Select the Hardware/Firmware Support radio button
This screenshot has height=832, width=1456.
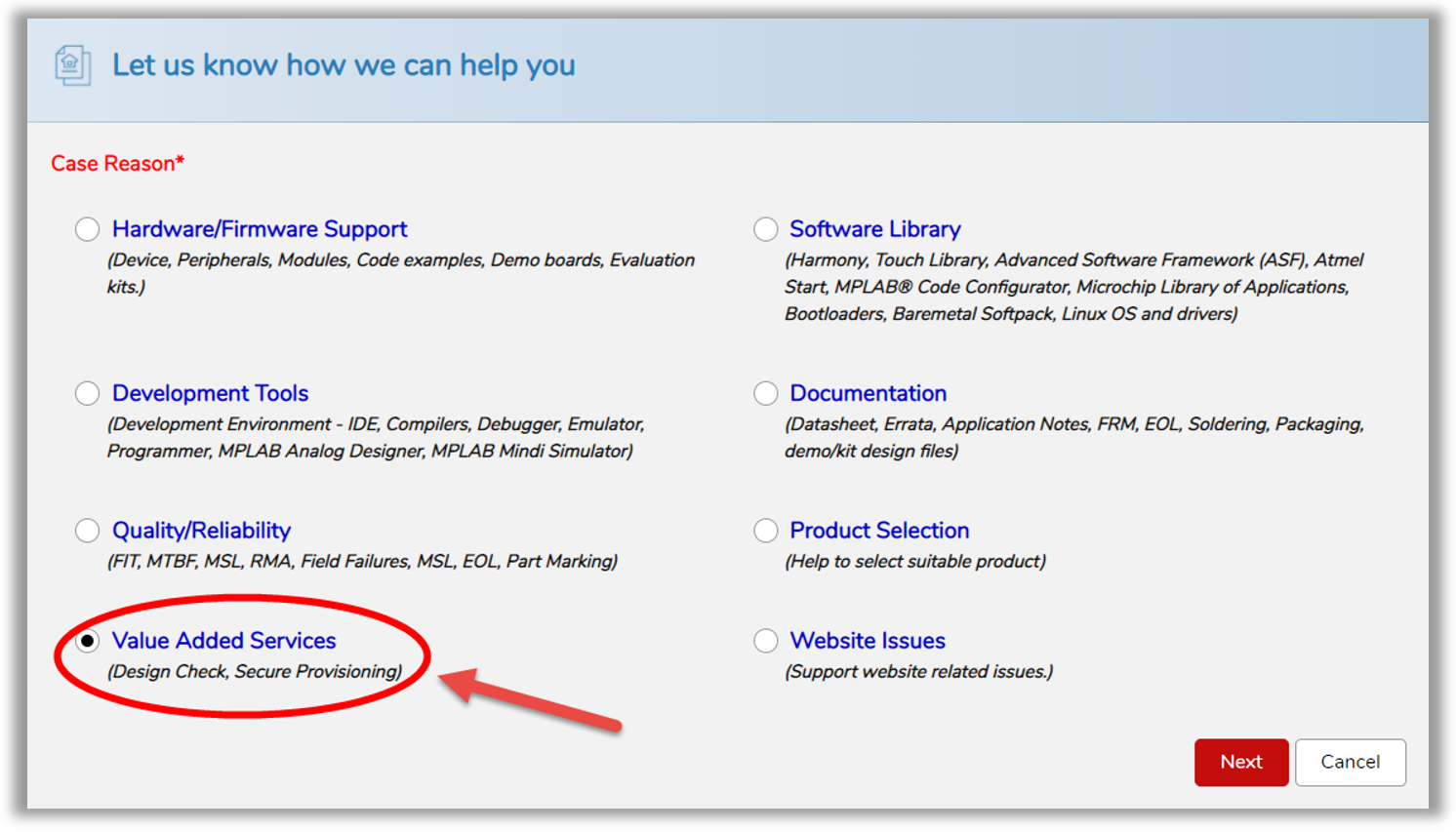click(88, 229)
